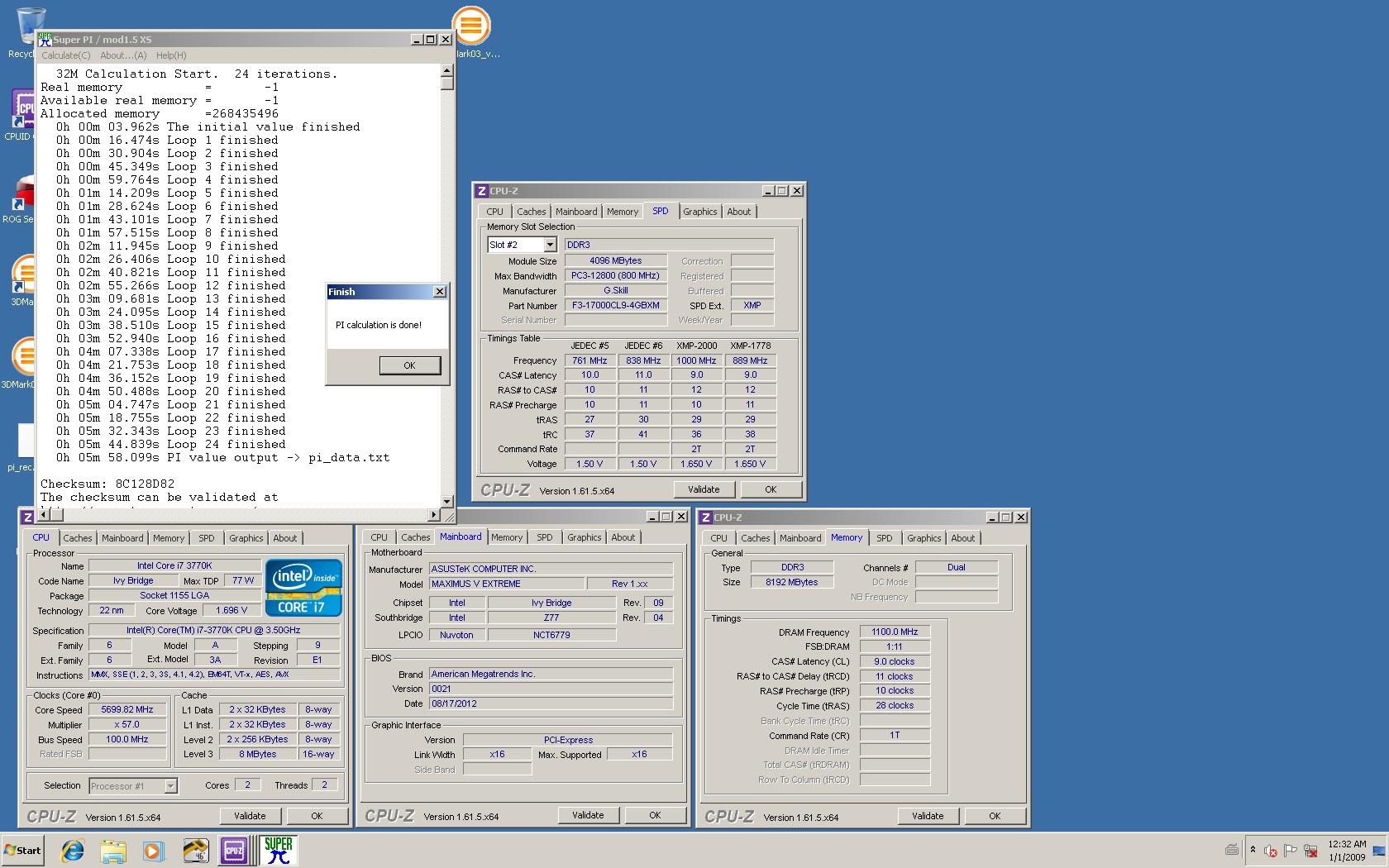Launch Windows Media Player from taskbar
The image size is (1389, 868).
coord(153,850)
